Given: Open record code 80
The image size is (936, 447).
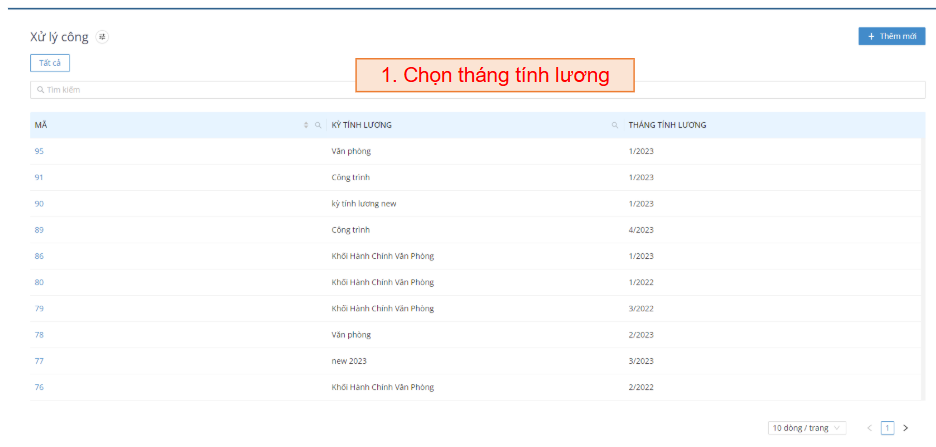Looking at the screenshot, I should tap(39, 282).
